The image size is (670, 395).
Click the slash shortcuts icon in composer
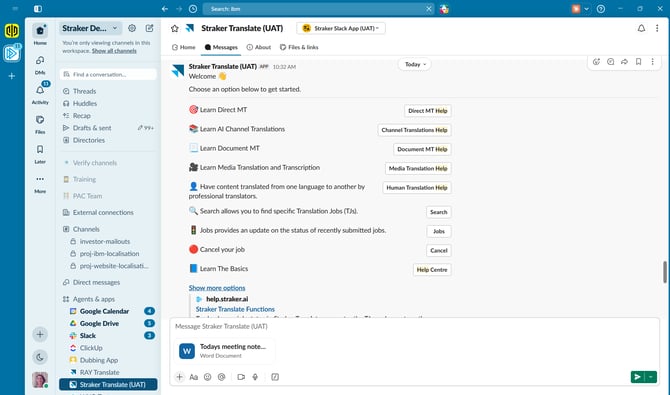coord(275,377)
